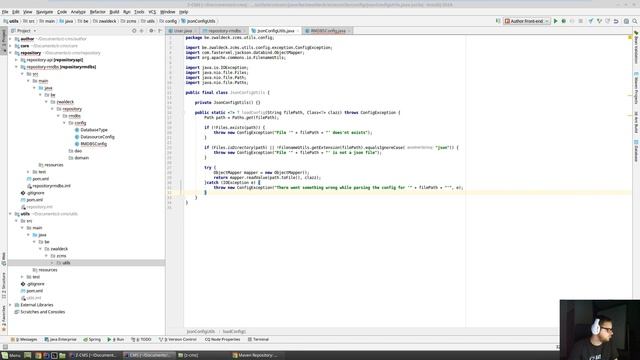Open Ant Build side panel
Image resolution: width=640 pixels, height=360 pixels.
point(636,122)
